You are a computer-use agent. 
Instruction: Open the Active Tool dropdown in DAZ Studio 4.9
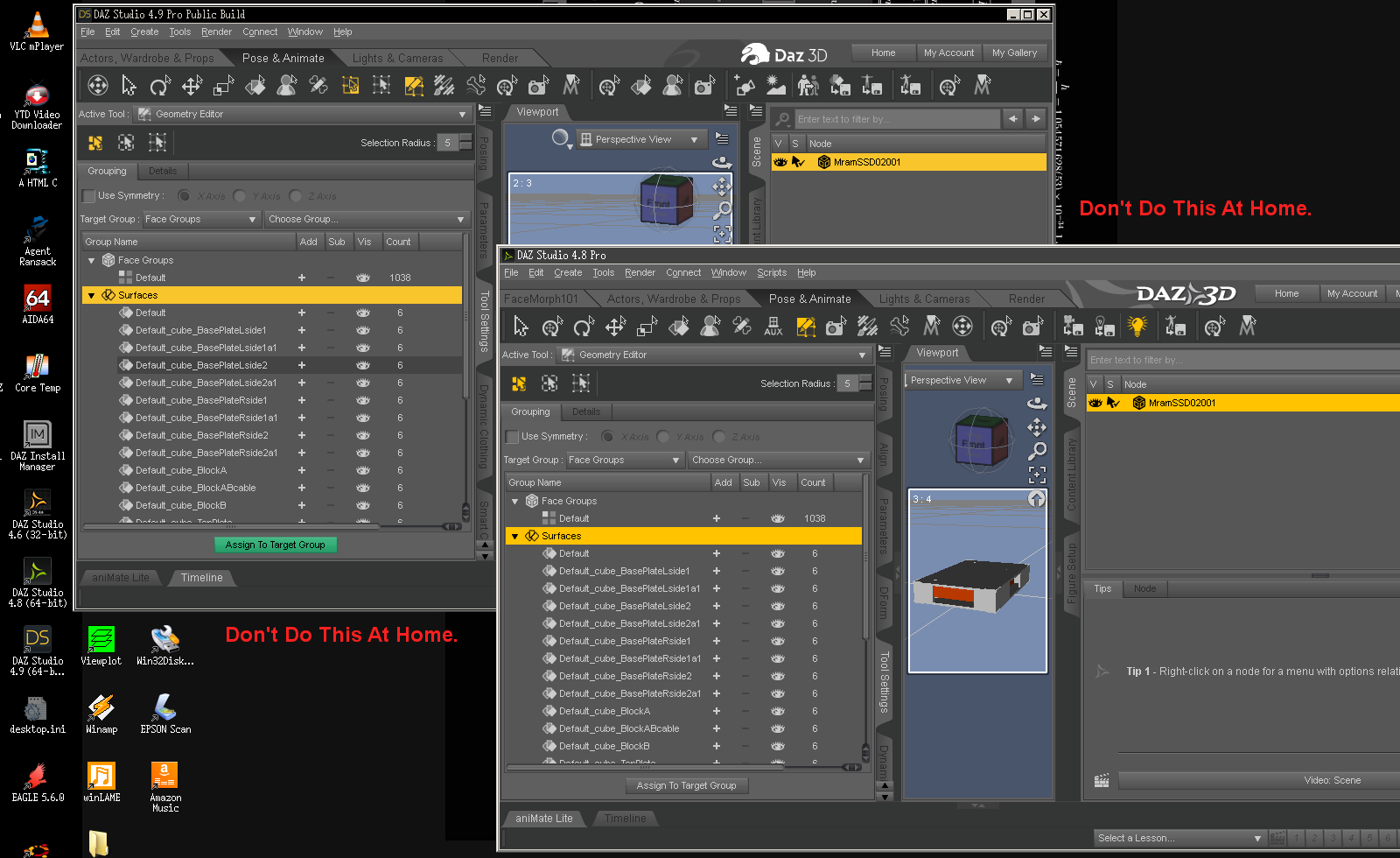pyautogui.click(x=303, y=114)
